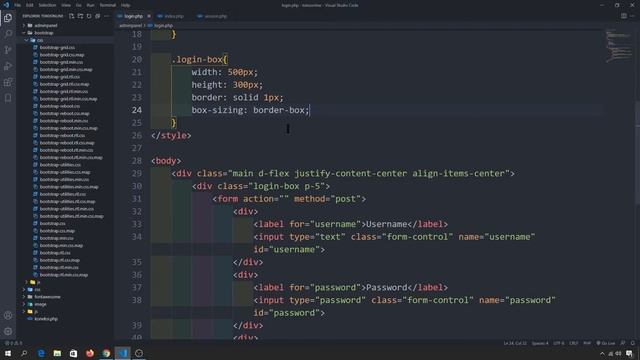
Task: Open the View menu
Action: click(66, 5)
